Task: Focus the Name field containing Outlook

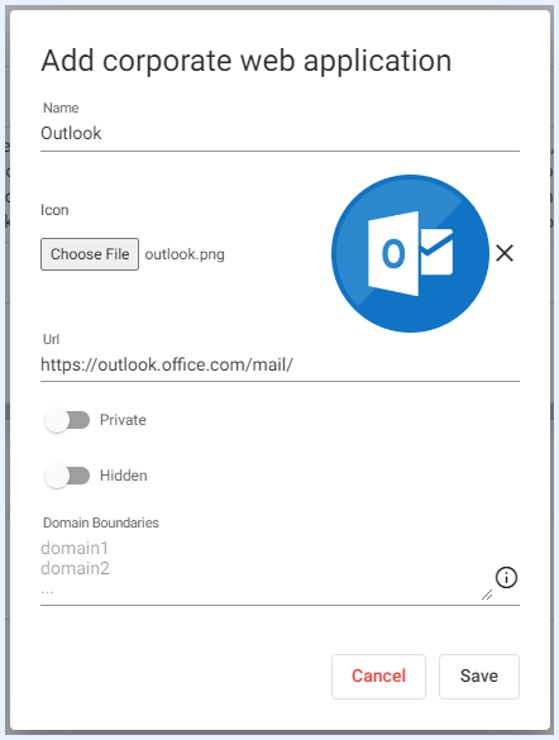Action: 280,134
